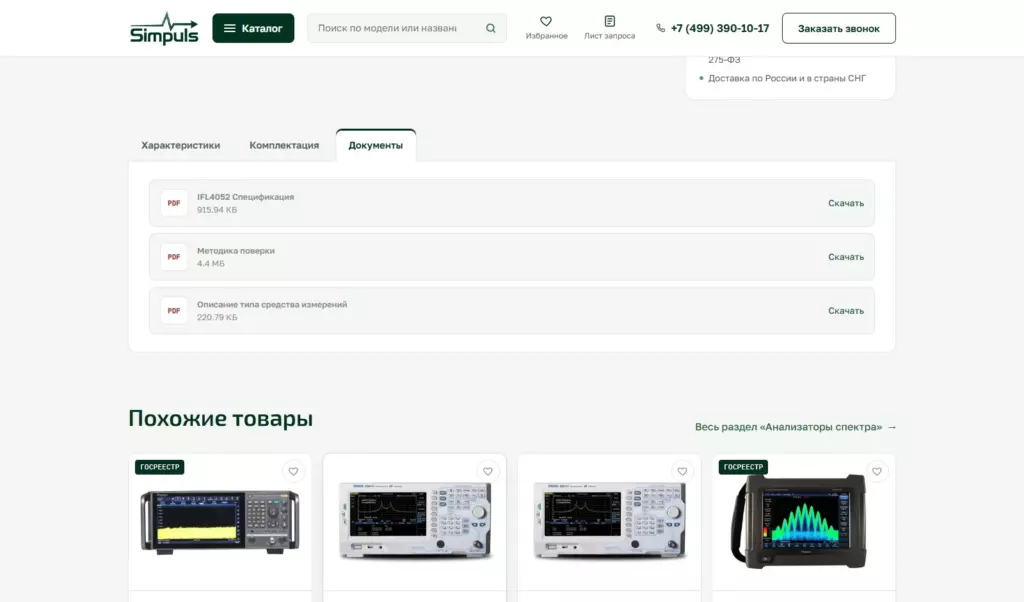Viewport: 1024px width, 602px height.
Task: Open the IFL4052 Спецификация document title
Action: 246,197
